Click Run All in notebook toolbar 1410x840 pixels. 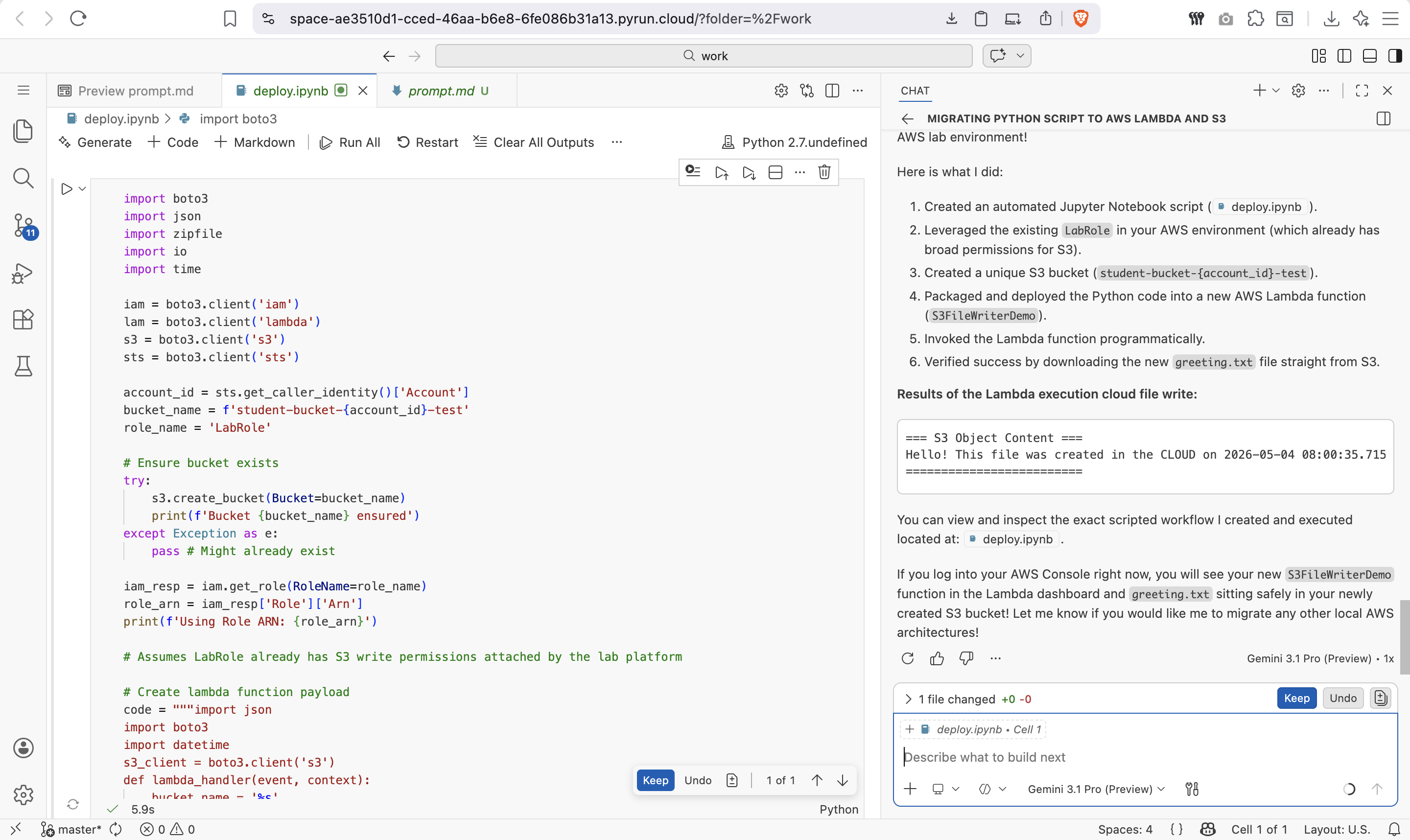click(x=351, y=142)
